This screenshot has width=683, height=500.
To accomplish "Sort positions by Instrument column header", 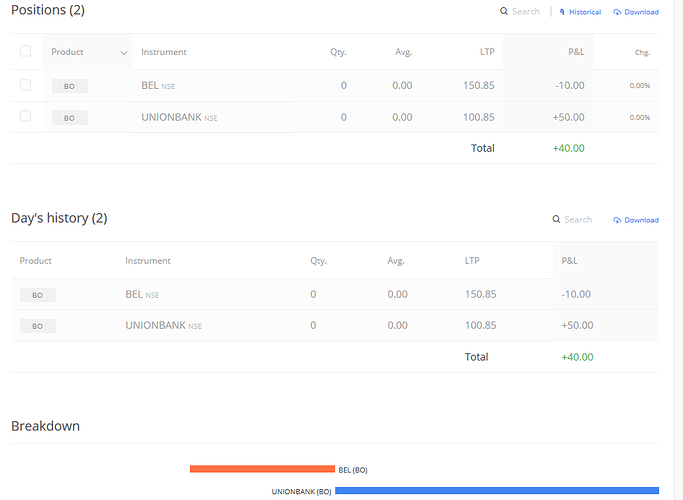I will point(164,52).
